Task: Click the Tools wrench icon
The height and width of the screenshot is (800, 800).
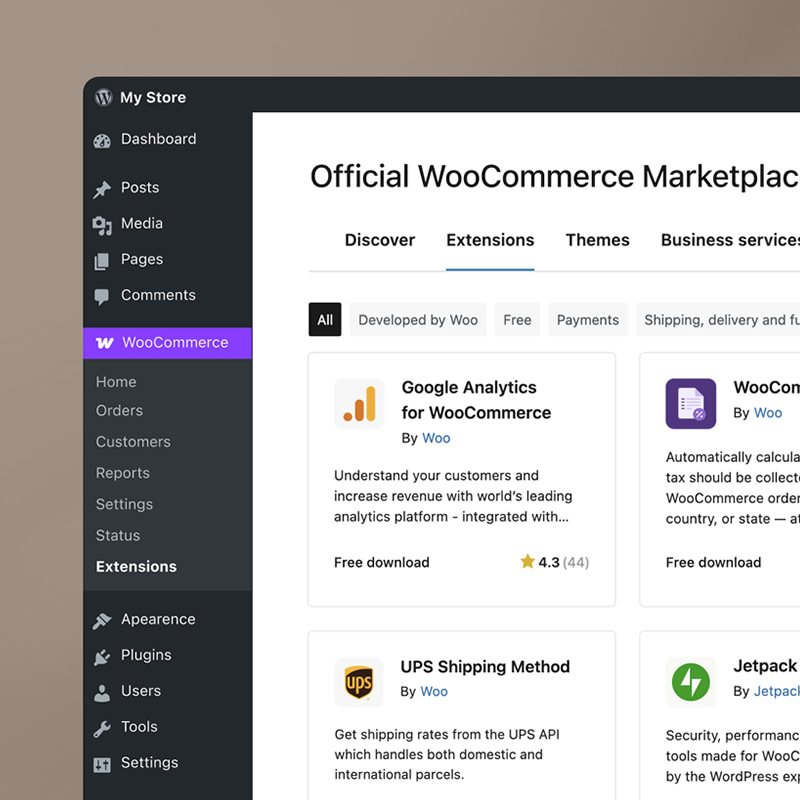Action: coord(102,728)
